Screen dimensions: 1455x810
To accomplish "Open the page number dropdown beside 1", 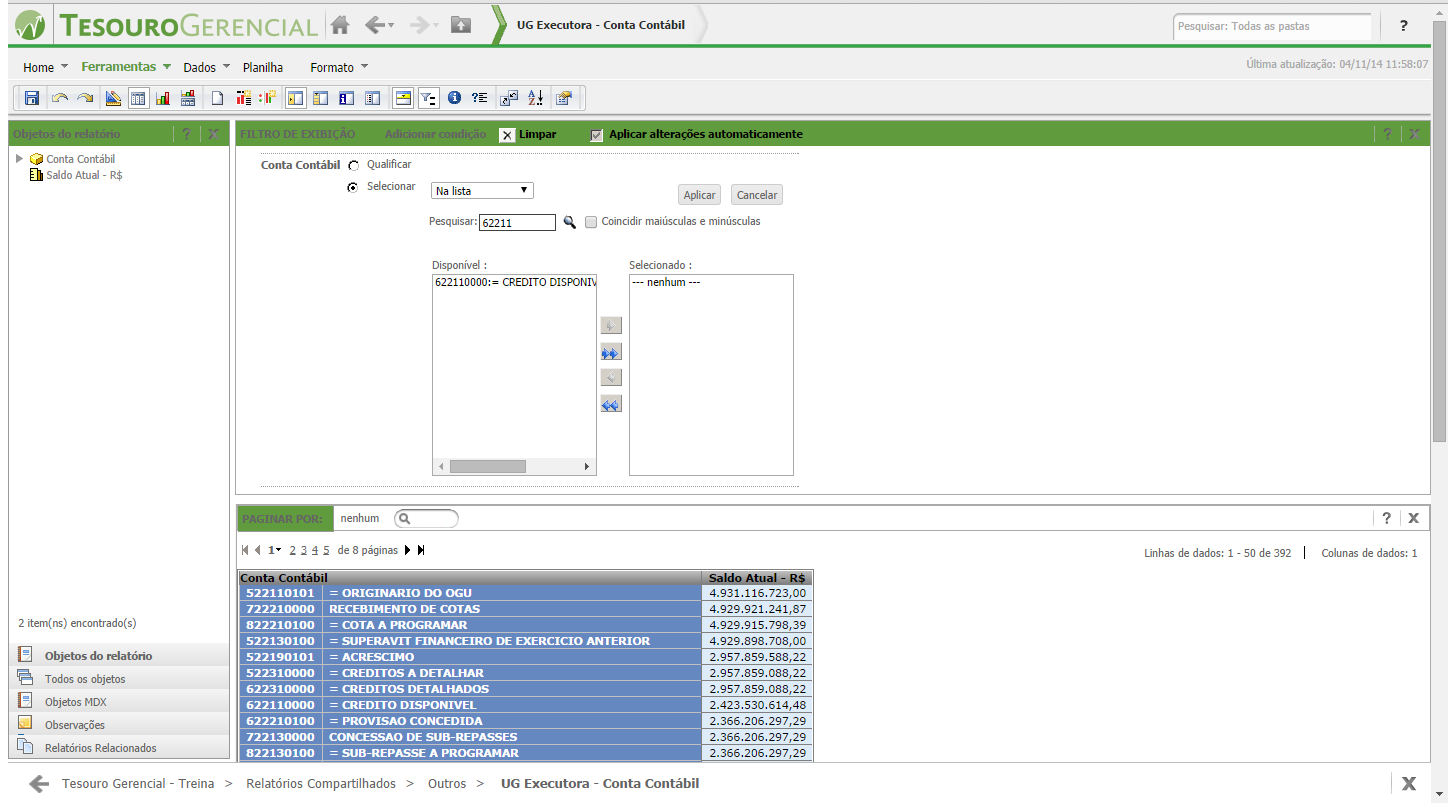I will (279, 551).
